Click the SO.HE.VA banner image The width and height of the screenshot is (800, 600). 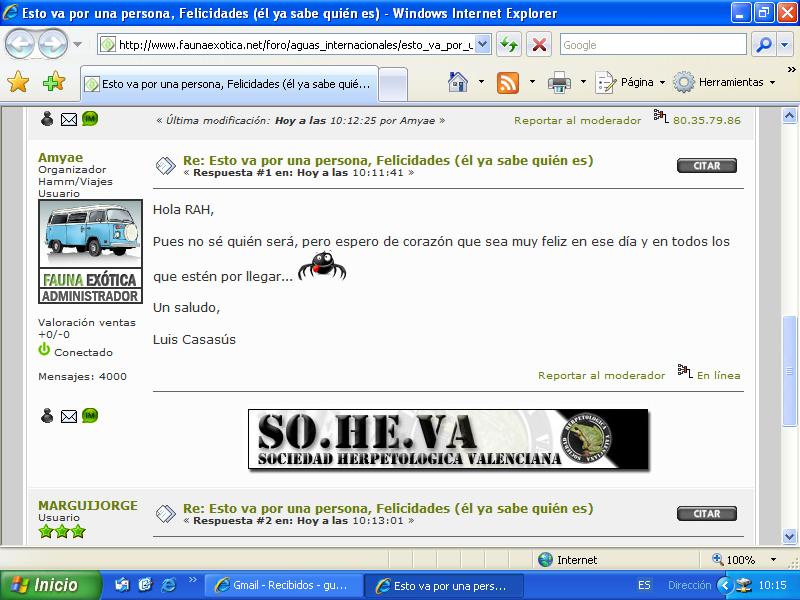[x=448, y=440]
